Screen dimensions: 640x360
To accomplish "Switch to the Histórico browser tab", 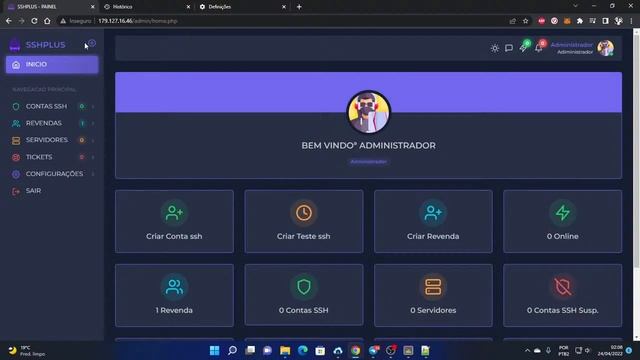I will coord(146,7).
